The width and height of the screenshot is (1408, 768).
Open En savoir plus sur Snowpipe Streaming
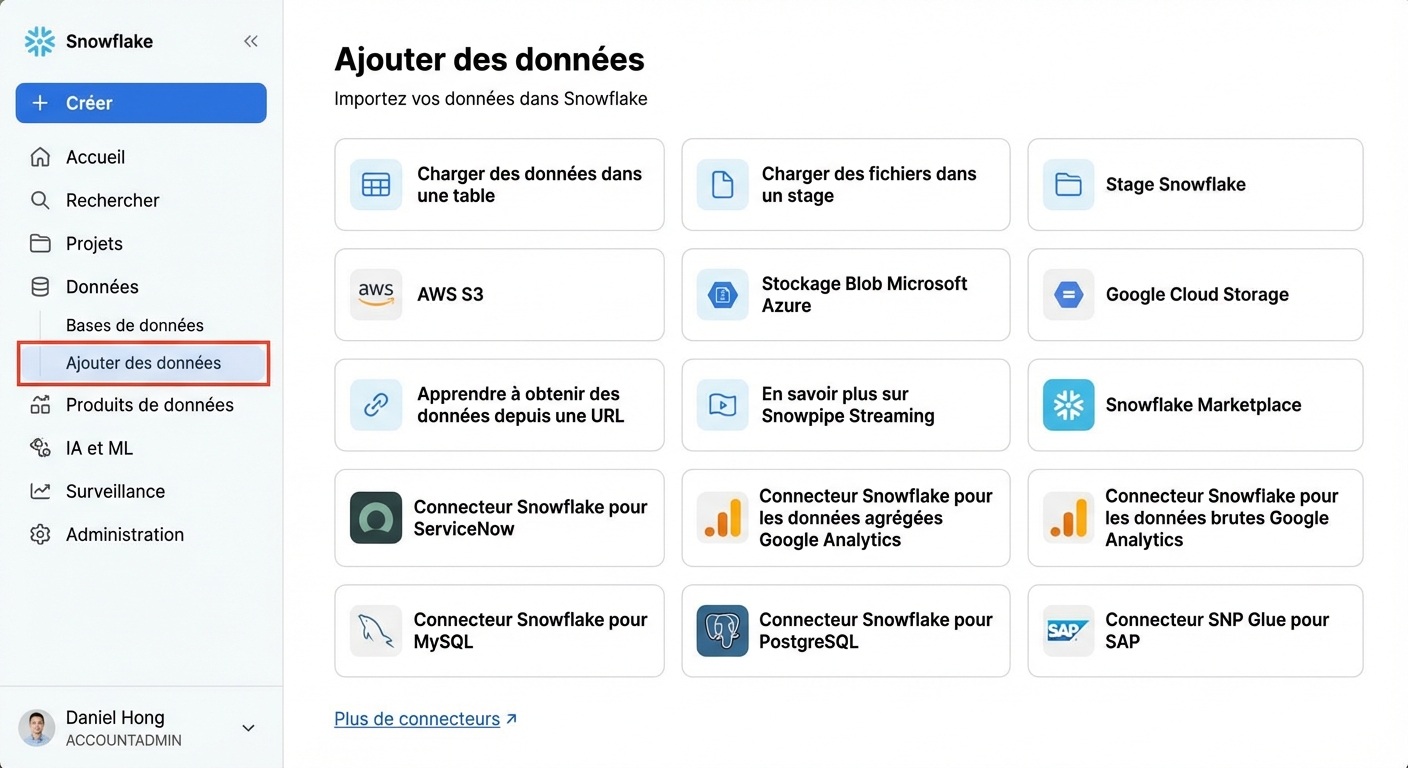tap(846, 405)
